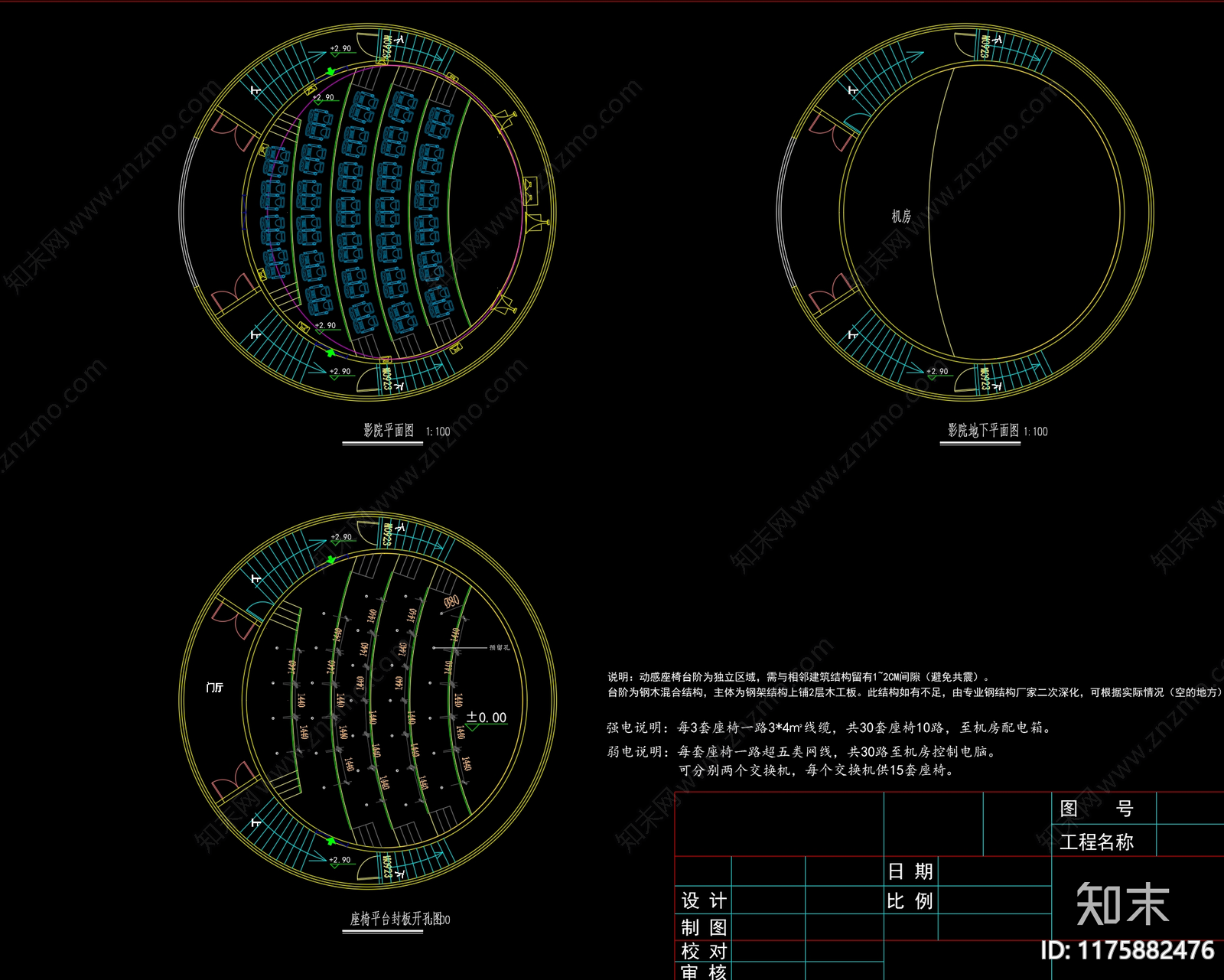Click the '座椅平台封板开孔图' drawing title
The height and width of the screenshot is (980, 1224).
(x=396, y=919)
